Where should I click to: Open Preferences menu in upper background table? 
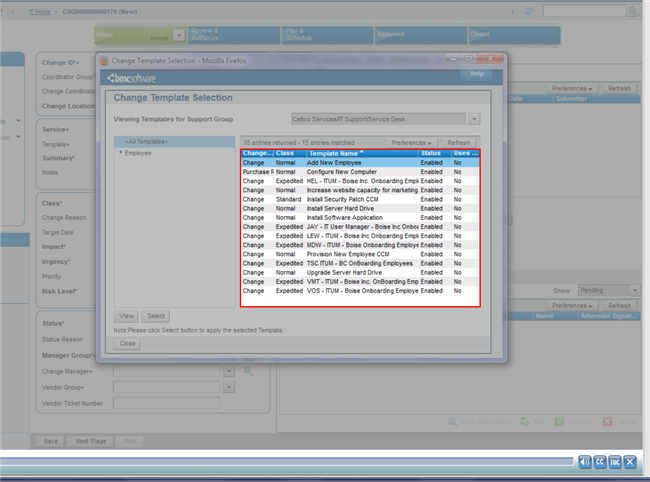[x=572, y=89]
